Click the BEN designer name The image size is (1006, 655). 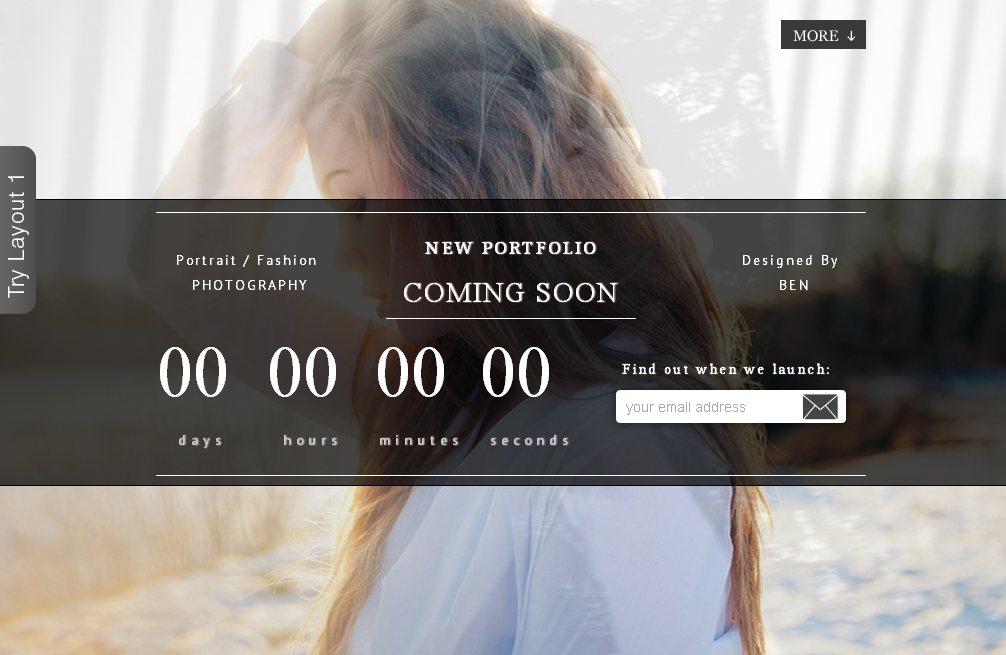coord(794,285)
